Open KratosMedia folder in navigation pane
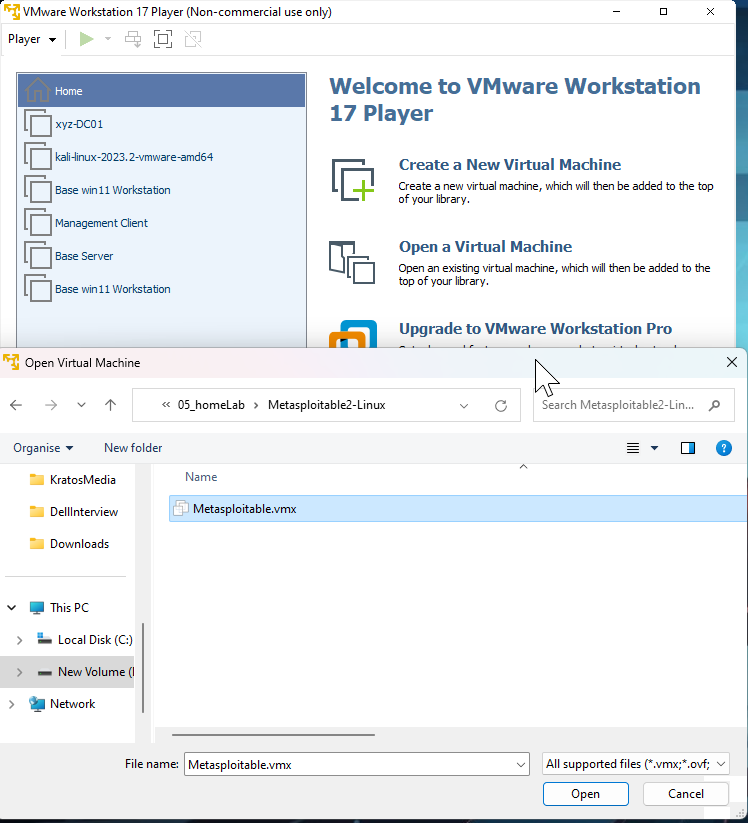748x823 pixels. [72, 480]
